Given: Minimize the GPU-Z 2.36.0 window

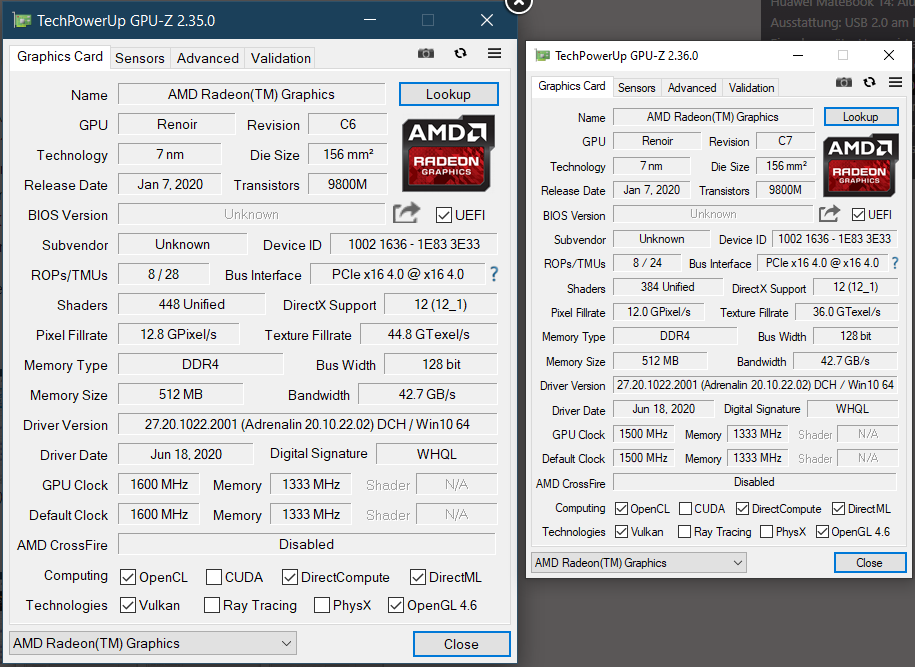Looking at the screenshot, I should click(x=798, y=55).
